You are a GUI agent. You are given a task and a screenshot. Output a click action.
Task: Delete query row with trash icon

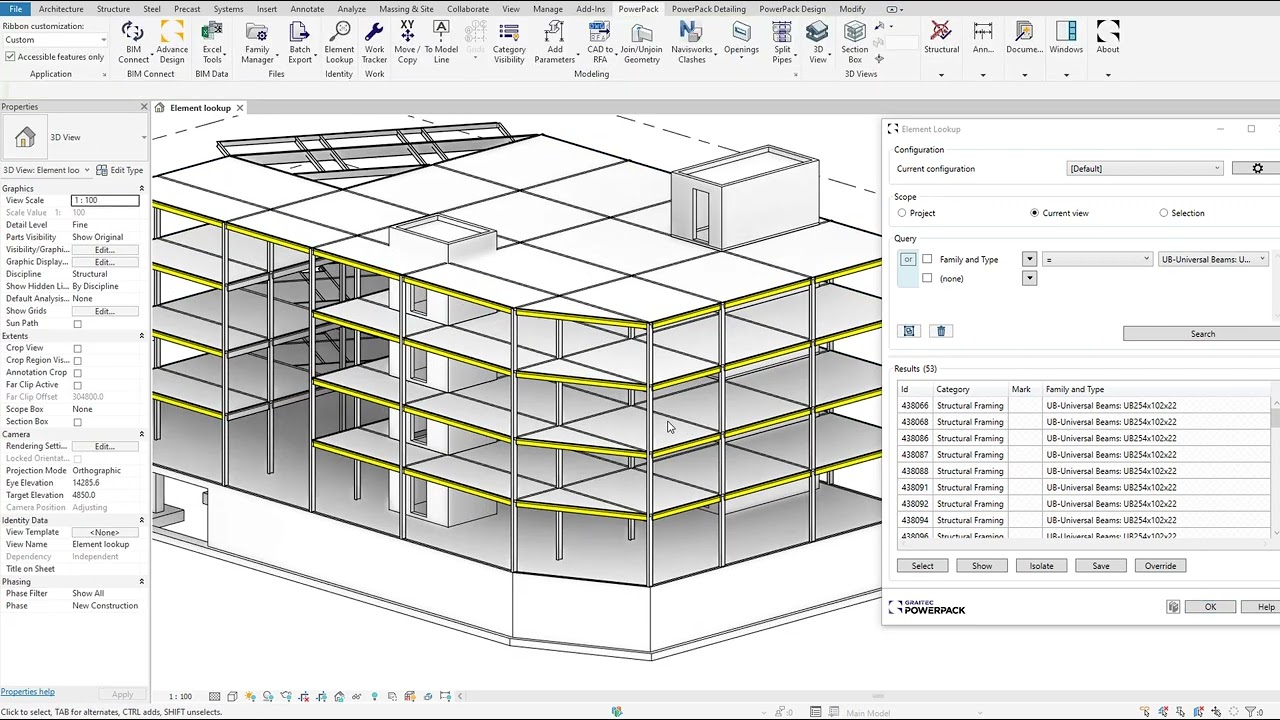tap(941, 331)
